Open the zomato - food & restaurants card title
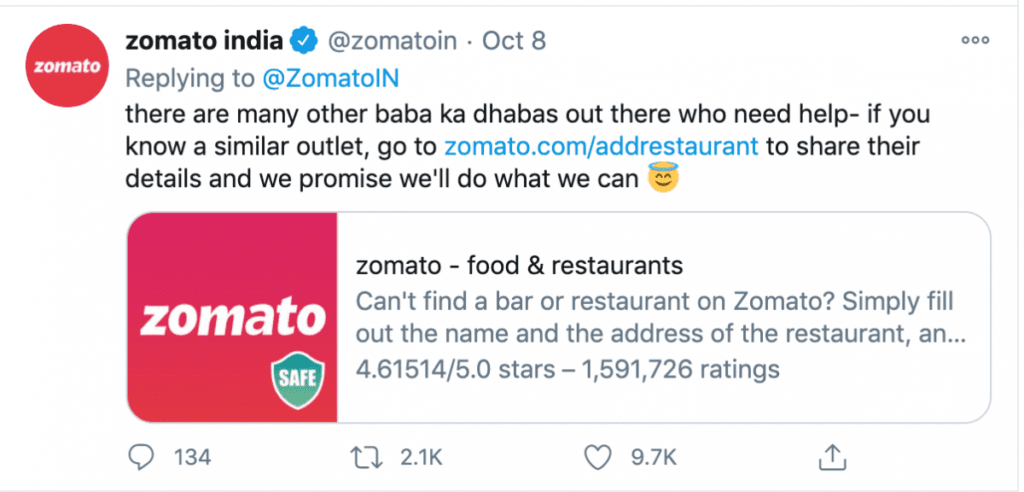The height and width of the screenshot is (492, 1024). click(519, 266)
